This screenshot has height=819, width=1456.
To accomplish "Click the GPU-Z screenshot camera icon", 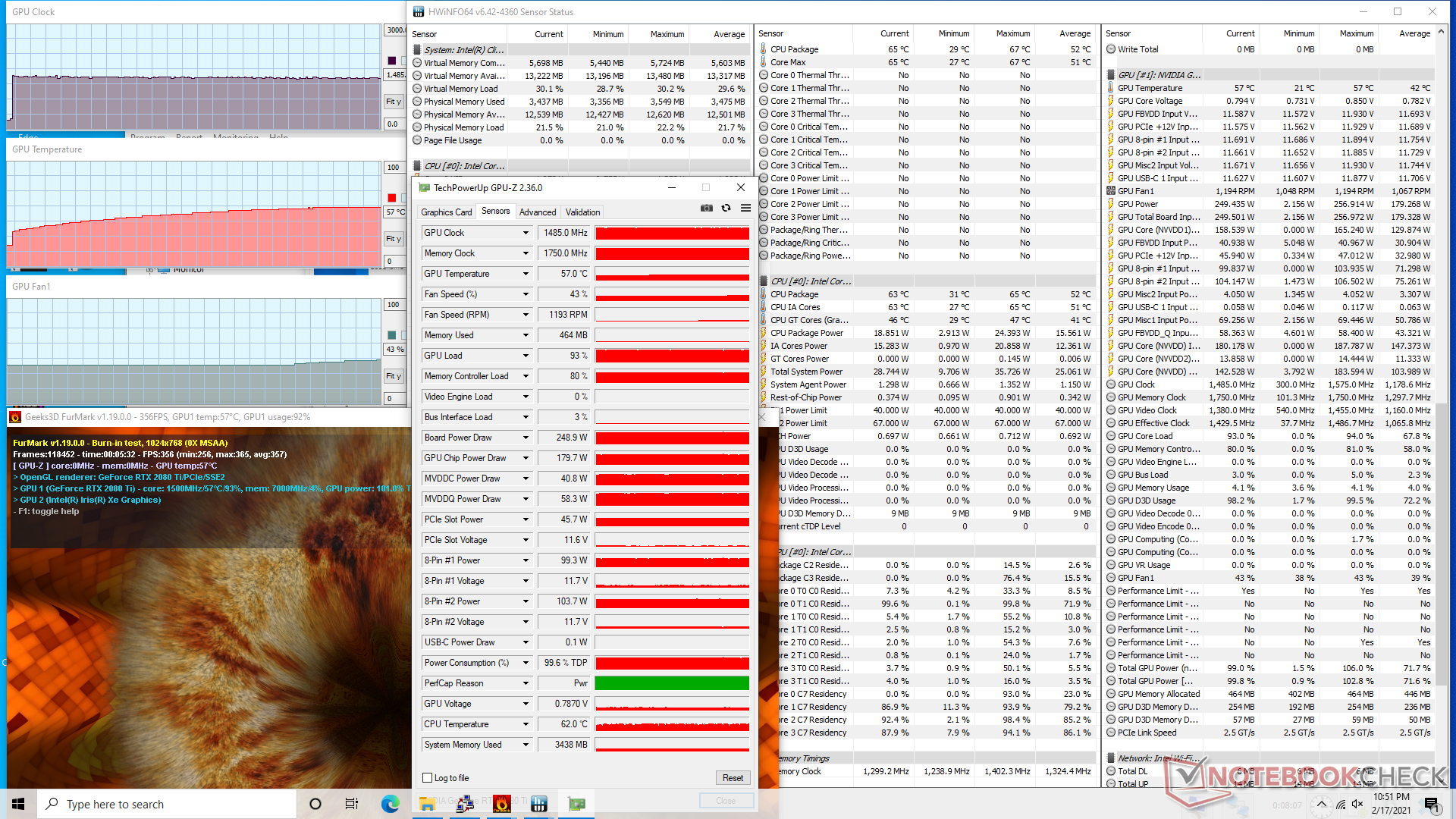I will click(x=706, y=208).
